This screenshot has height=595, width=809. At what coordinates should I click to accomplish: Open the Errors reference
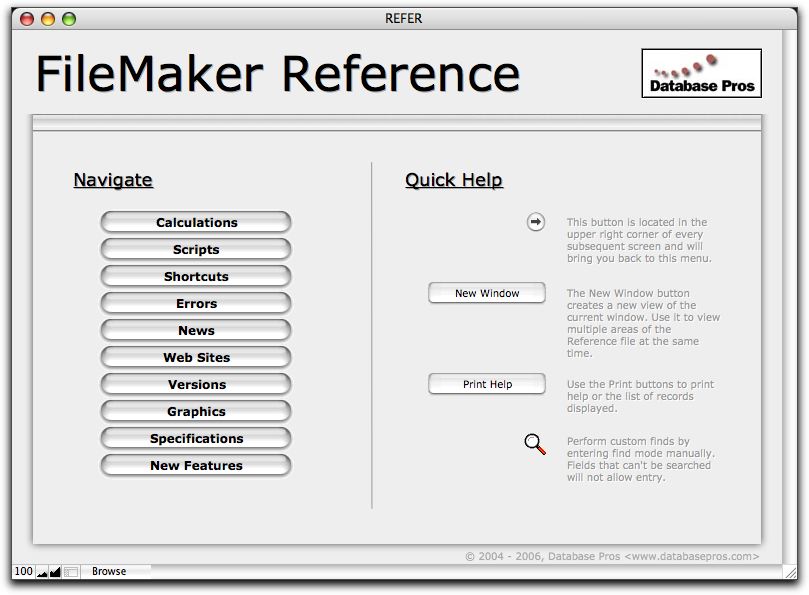196,303
